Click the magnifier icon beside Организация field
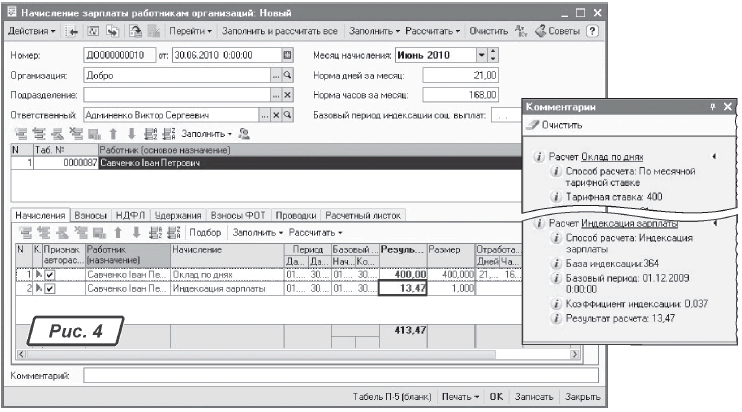The width and height of the screenshot is (742, 412). (287, 75)
